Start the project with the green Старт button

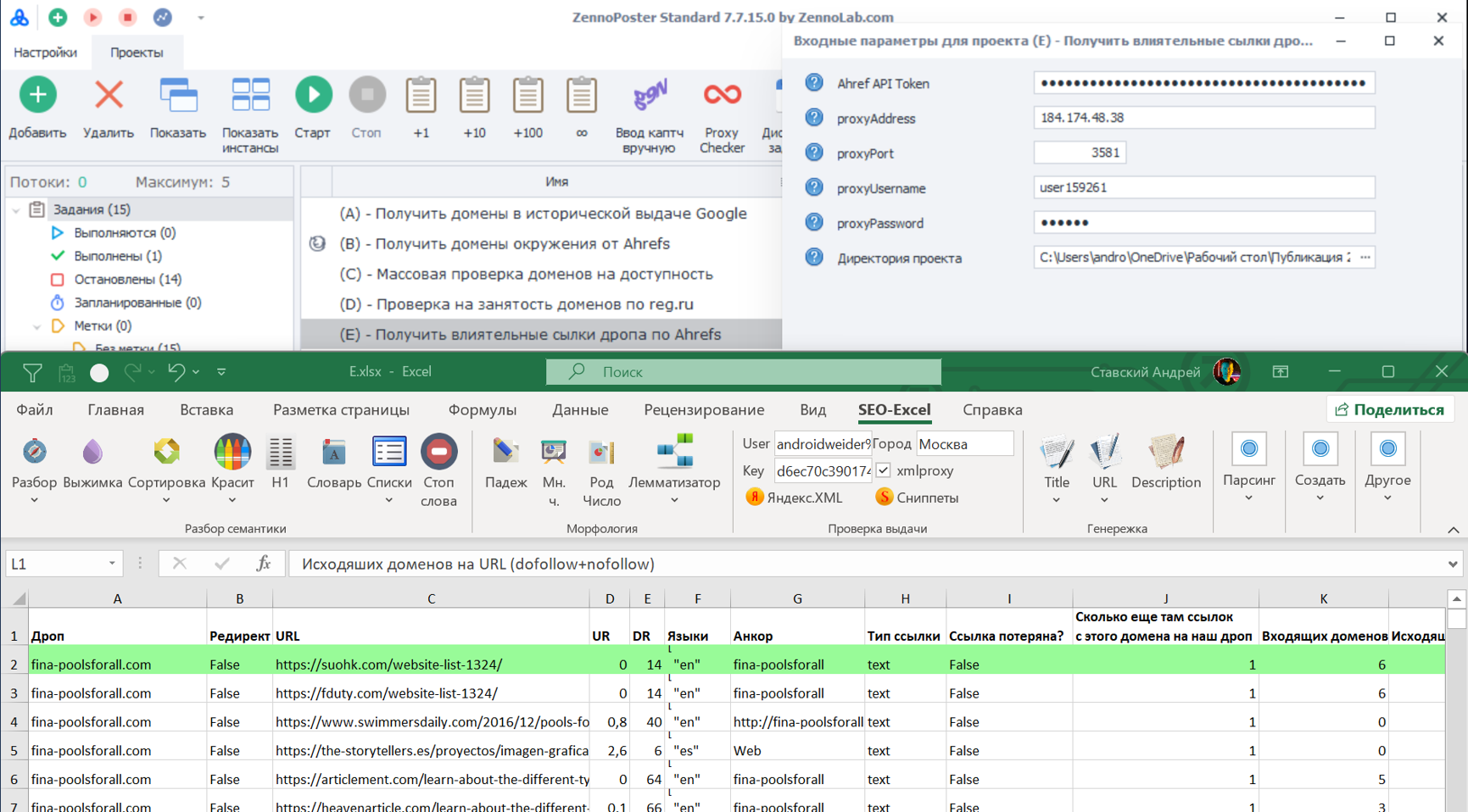[x=313, y=95]
